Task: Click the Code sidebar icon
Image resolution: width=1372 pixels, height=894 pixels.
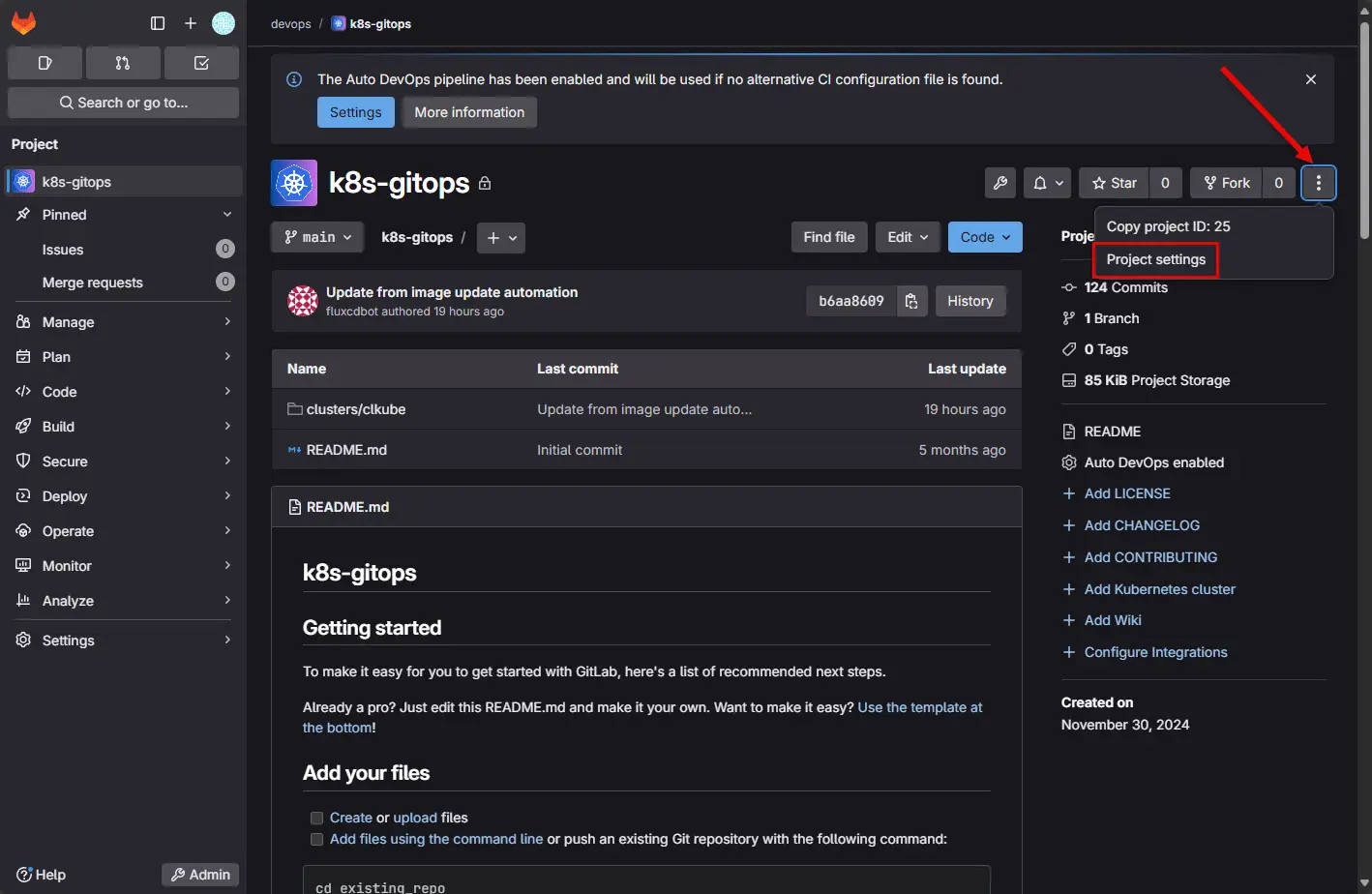Action: click(x=23, y=392)
